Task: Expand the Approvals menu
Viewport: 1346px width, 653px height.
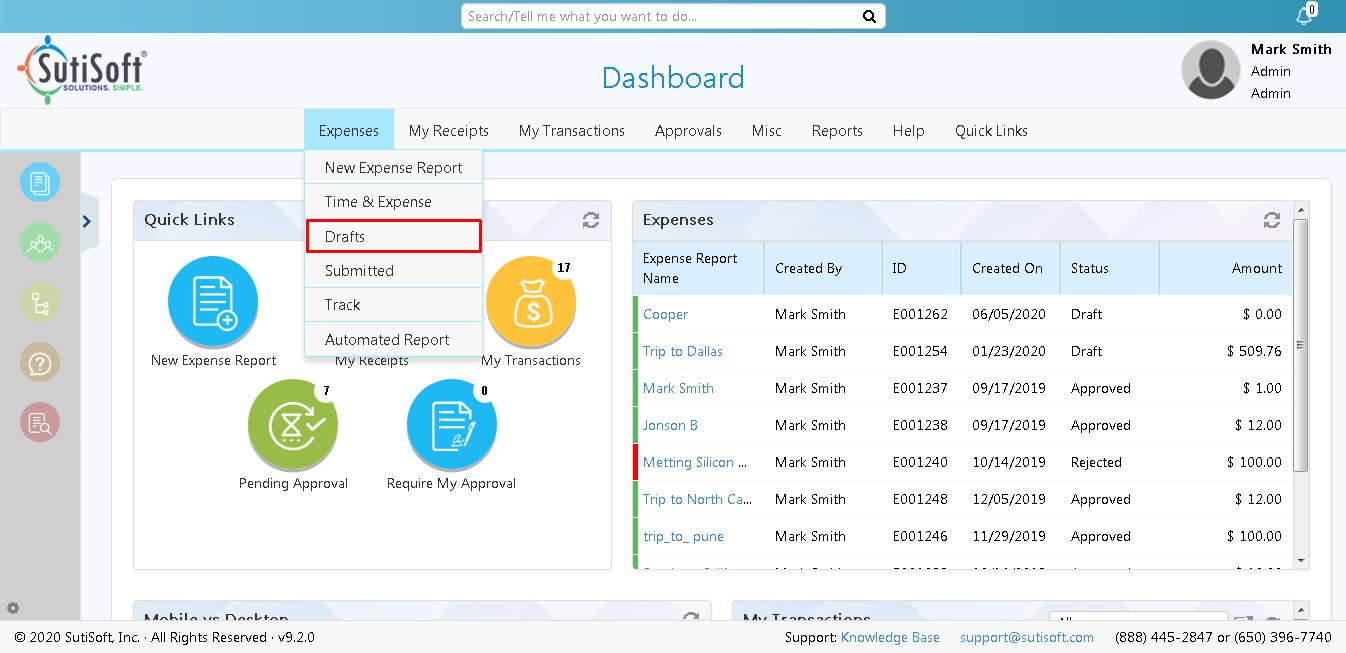Action: pyautogui.click(x=688, y=131)
